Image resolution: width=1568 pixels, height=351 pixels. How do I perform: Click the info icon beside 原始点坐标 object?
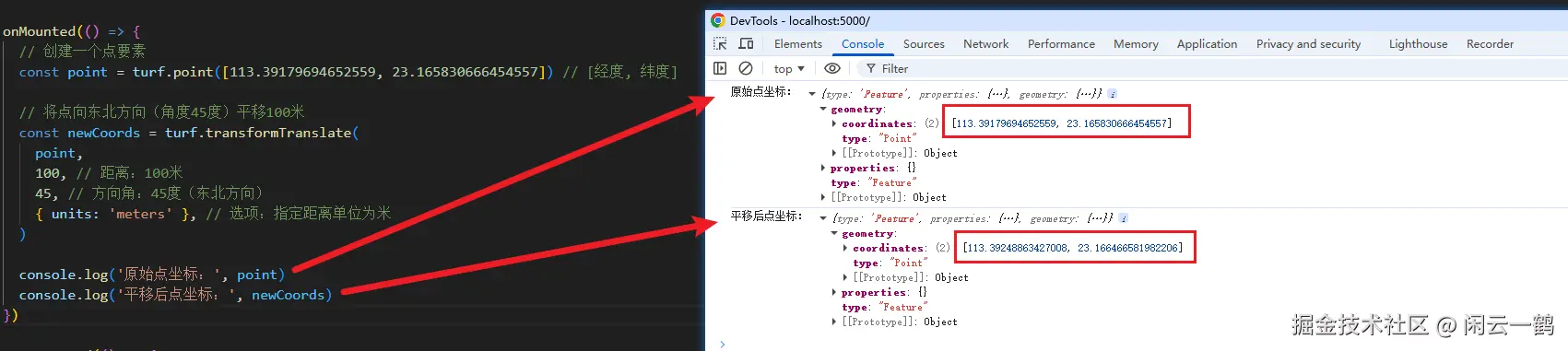[x=1113, y=94]
